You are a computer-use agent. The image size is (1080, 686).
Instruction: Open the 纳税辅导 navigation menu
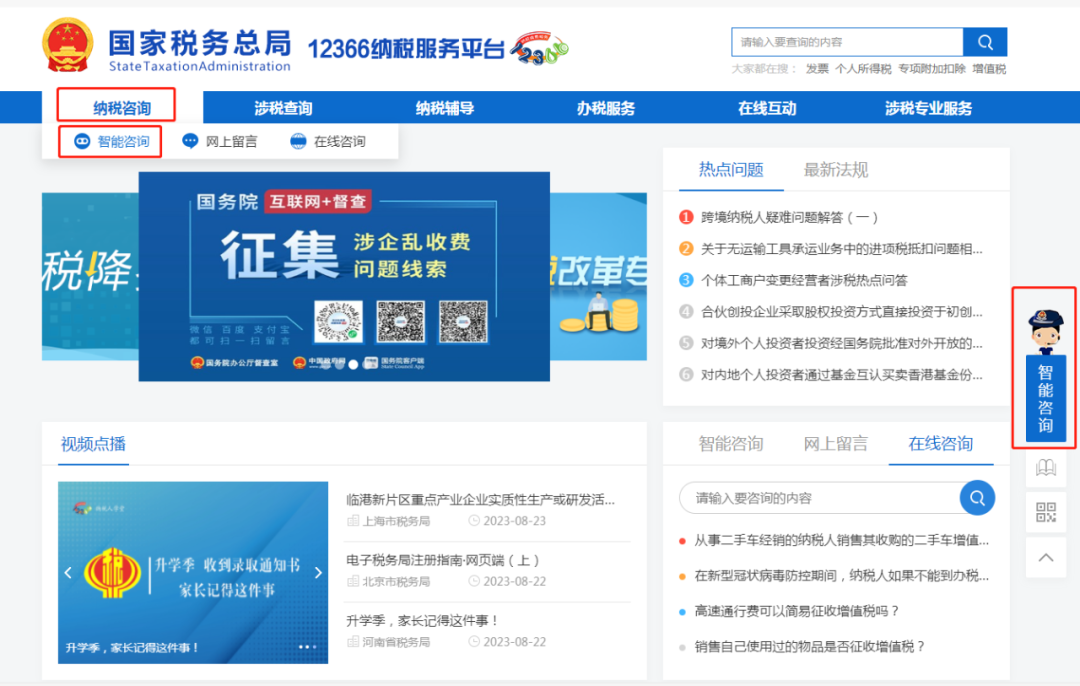pyautogui.click(x=445, y=108)
